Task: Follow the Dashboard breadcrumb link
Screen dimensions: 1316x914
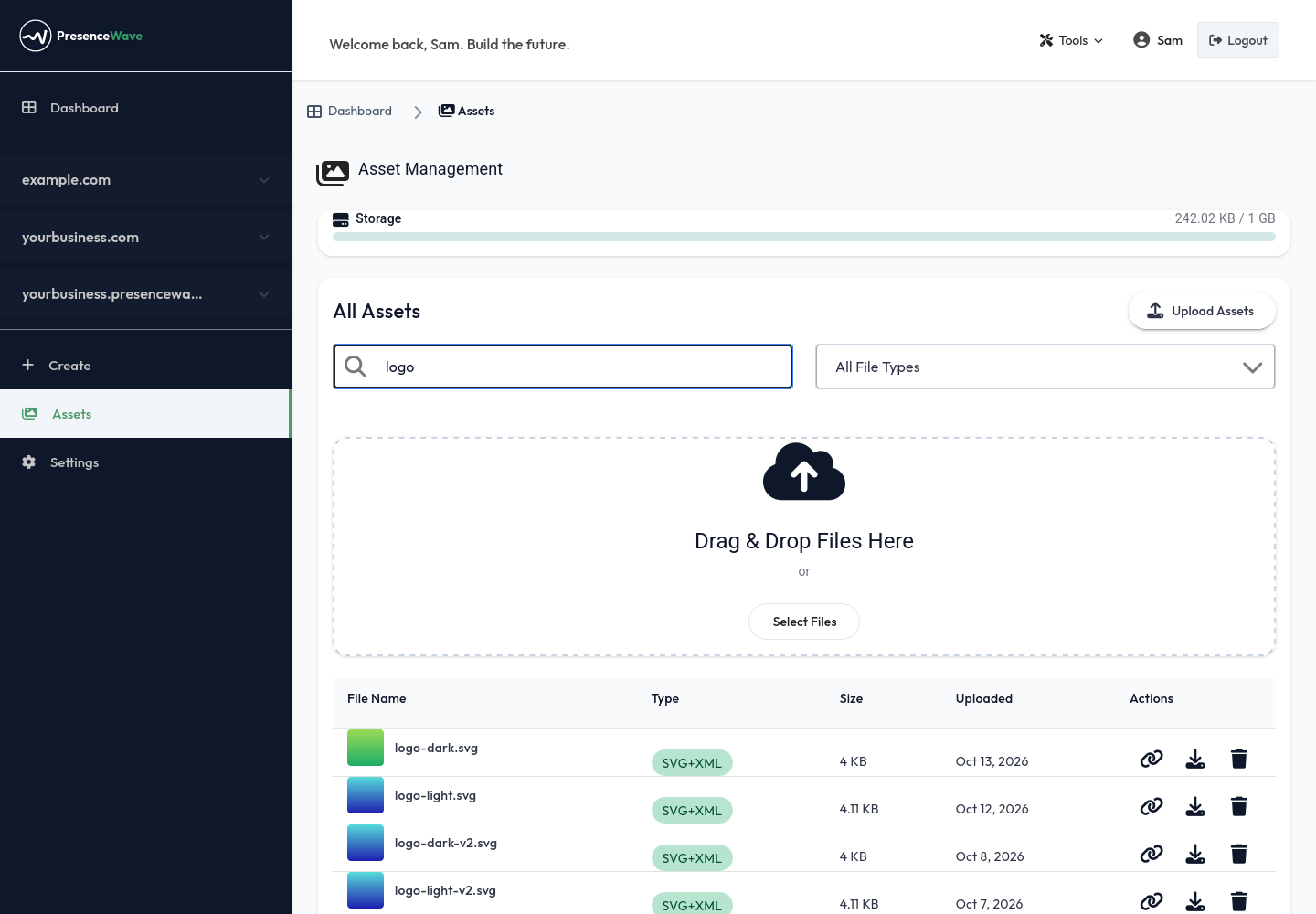Action: [x=349, y=111]
